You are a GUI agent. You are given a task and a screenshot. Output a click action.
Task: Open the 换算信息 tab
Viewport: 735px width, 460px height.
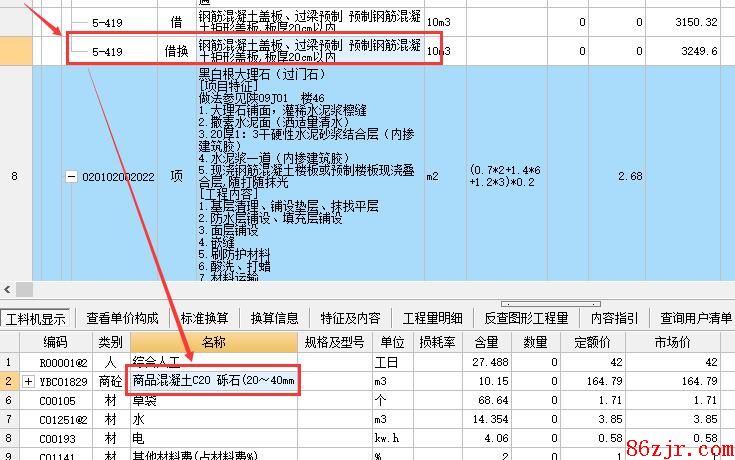coord(274,318)
